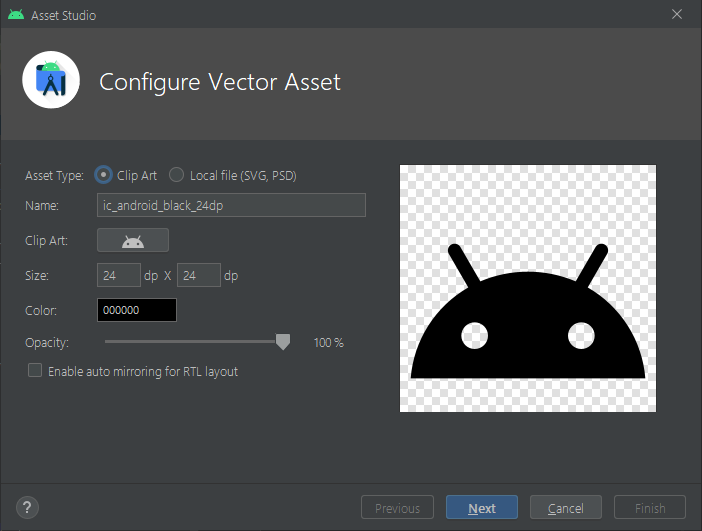The image size is (702, 531).
Task: Close the Asset Studio dialog
Action: pyautogui.click(x=677, y=14)
